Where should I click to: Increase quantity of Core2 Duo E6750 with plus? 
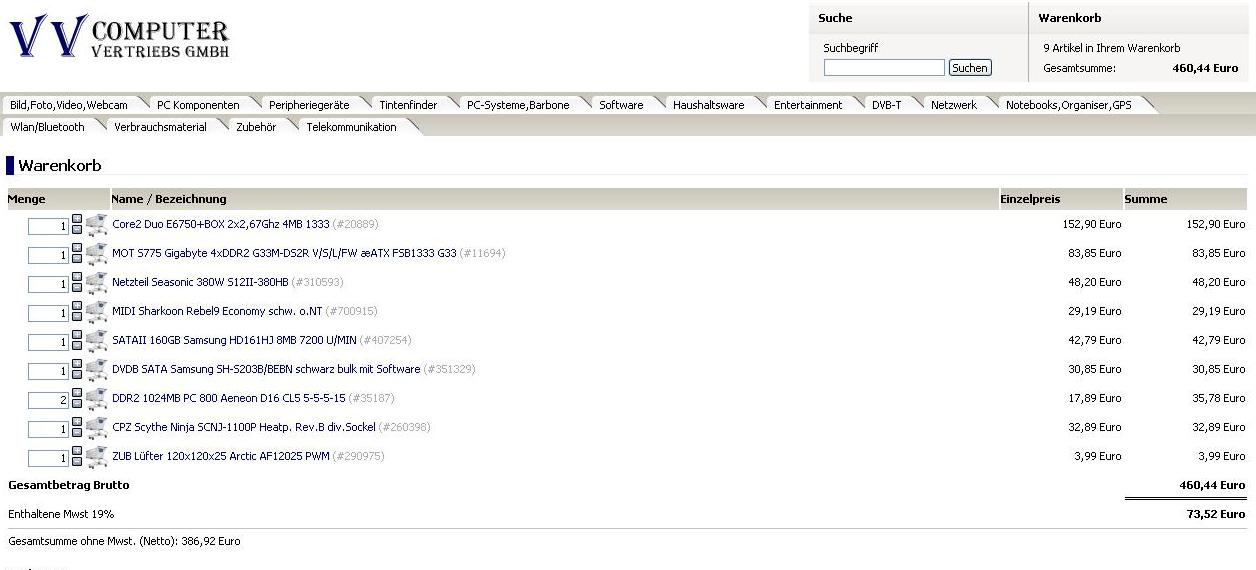click(77, 218)
